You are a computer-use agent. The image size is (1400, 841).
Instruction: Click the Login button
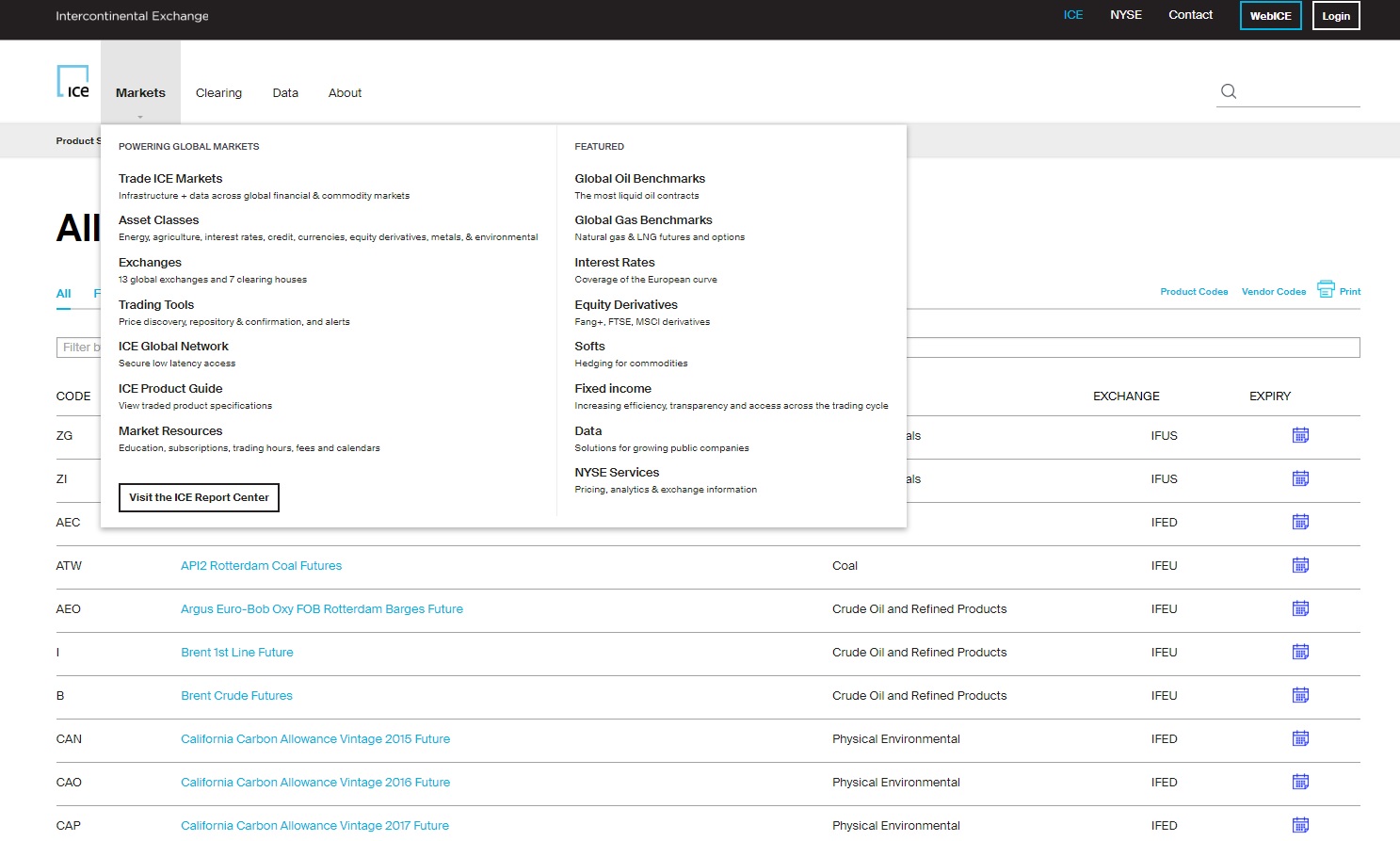click(x=1336, y=16)
